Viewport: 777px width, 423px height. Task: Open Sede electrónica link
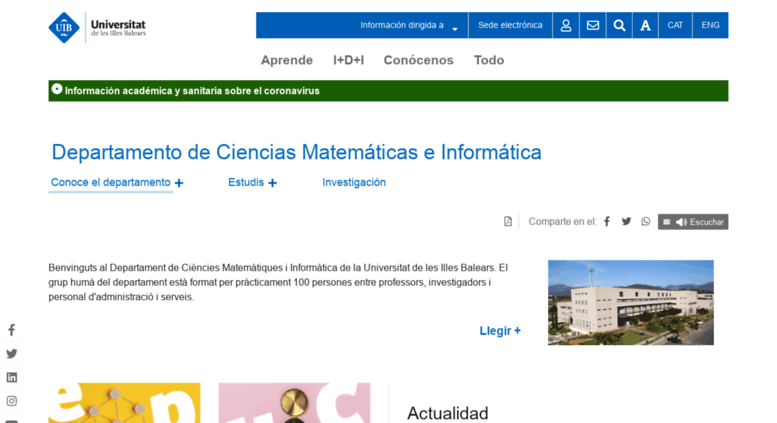[x=510, y=25]
